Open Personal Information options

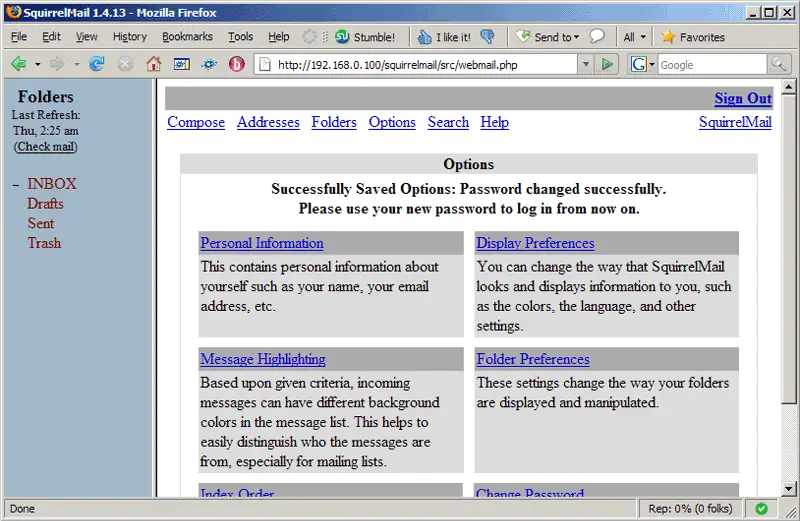262,243
